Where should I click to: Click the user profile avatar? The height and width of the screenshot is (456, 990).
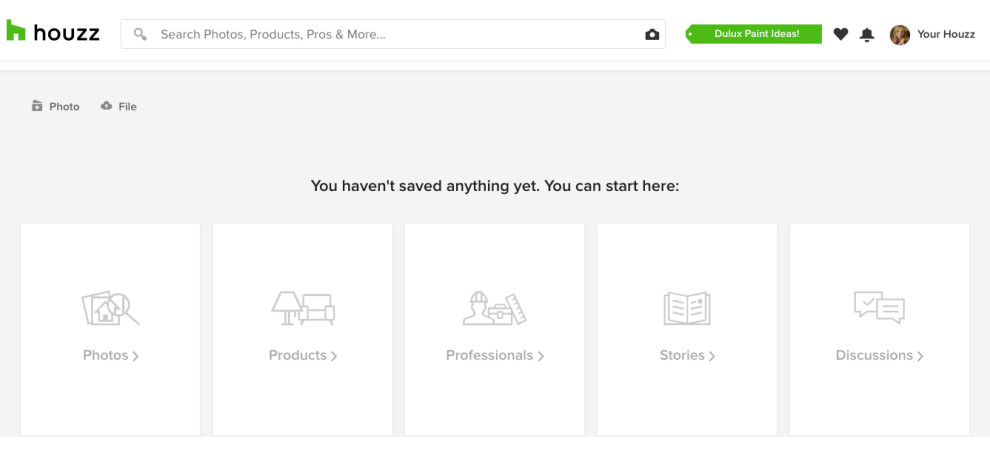click(x=900, y=35)
